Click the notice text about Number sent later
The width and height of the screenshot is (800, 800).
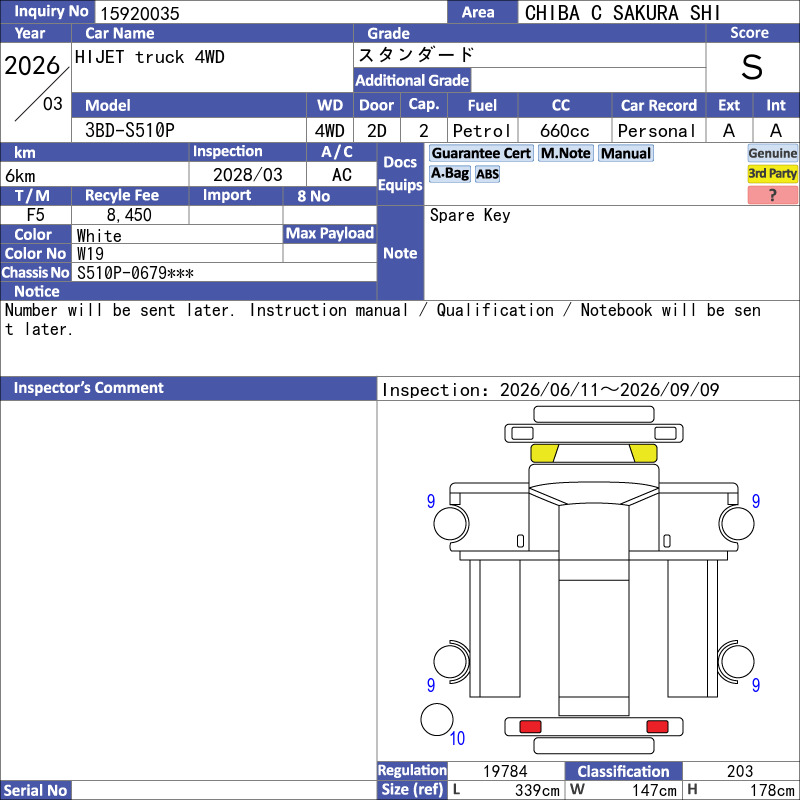coord(383,320)
